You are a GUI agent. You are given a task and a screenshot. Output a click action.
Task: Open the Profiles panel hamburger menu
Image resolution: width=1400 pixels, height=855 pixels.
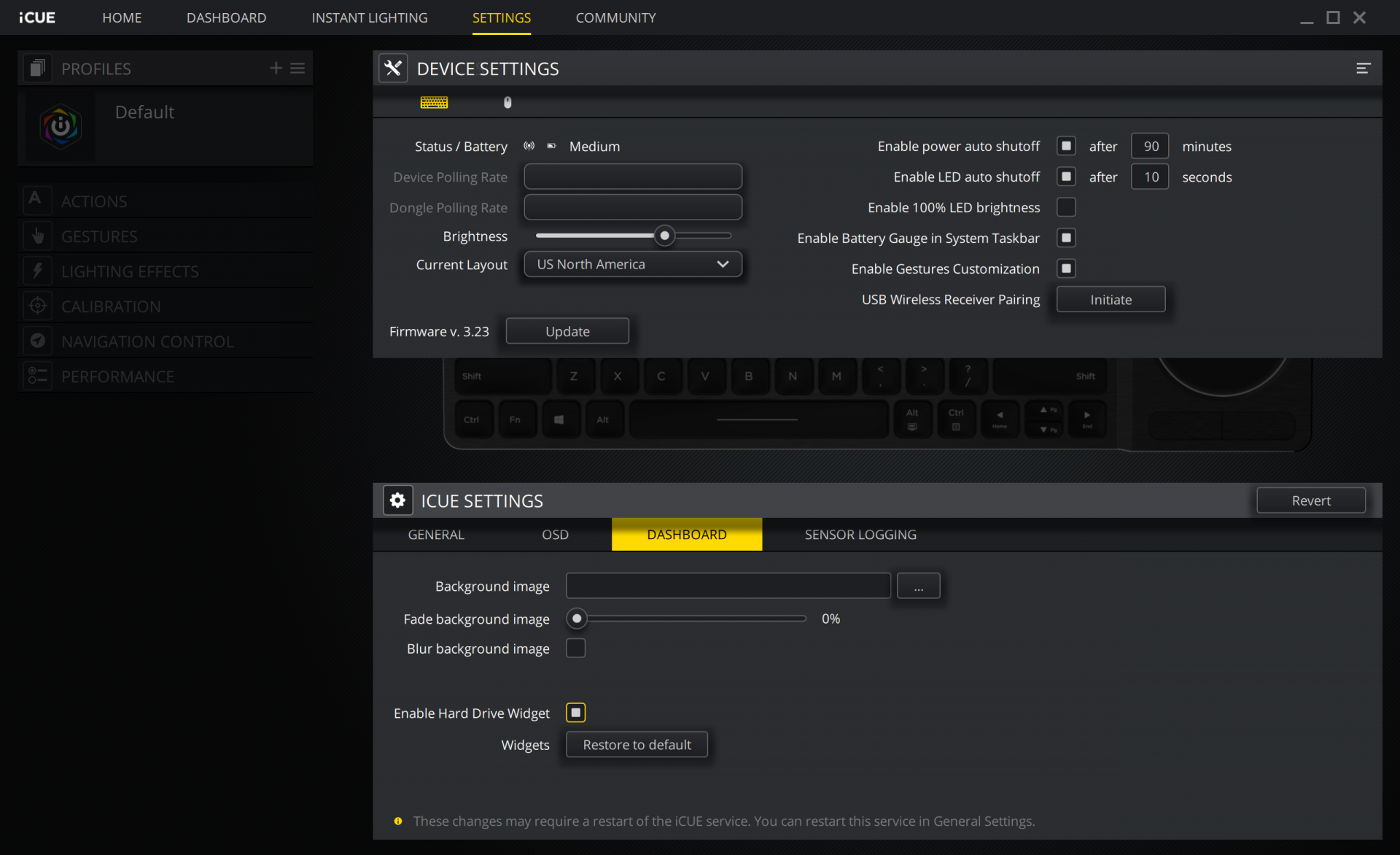coord(297,68)
